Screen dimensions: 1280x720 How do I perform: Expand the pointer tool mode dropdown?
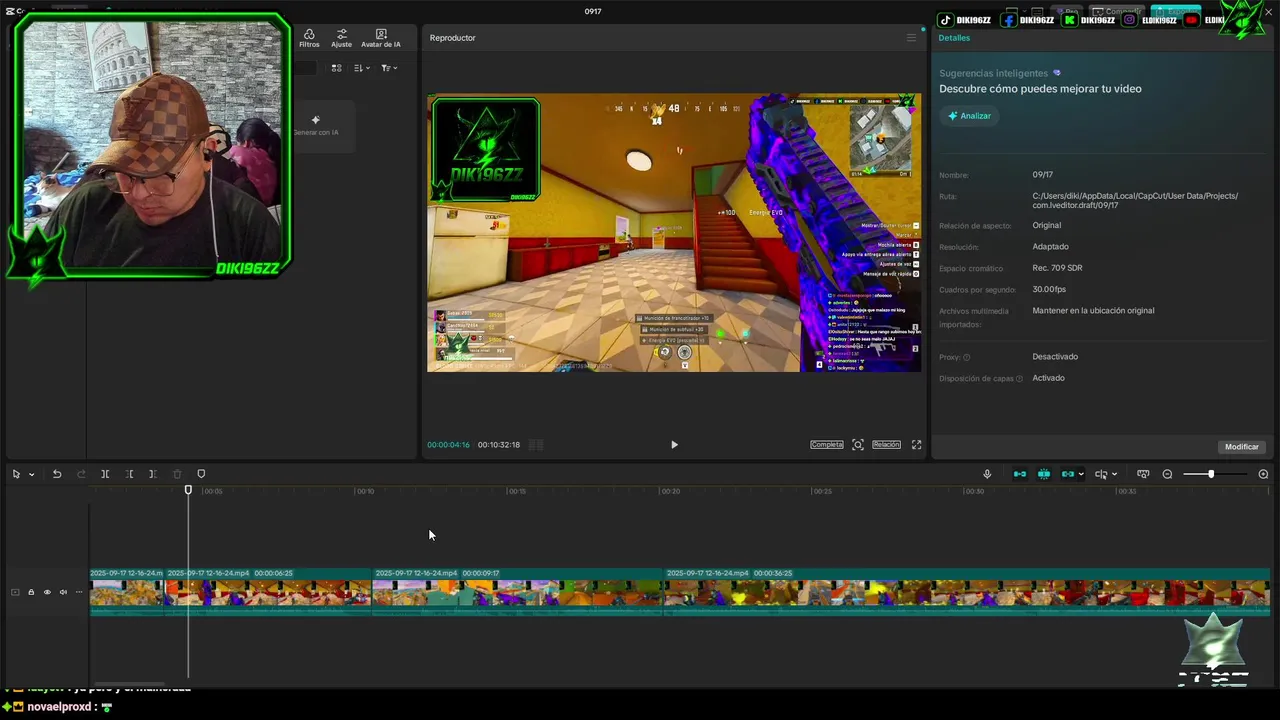(x=31, y=475)
